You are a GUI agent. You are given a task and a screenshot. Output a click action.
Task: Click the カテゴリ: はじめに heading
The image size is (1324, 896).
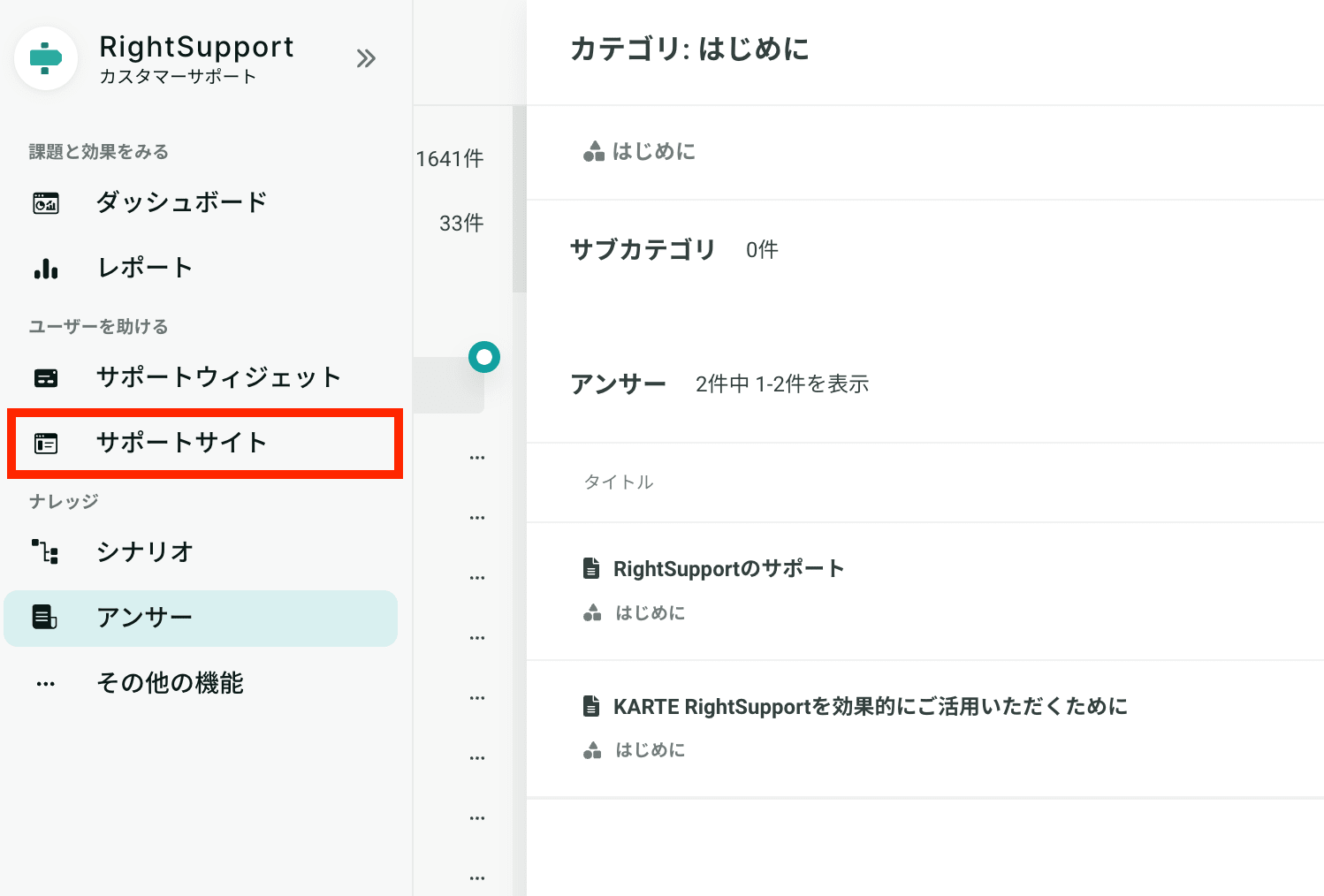(x=689, y=49)
